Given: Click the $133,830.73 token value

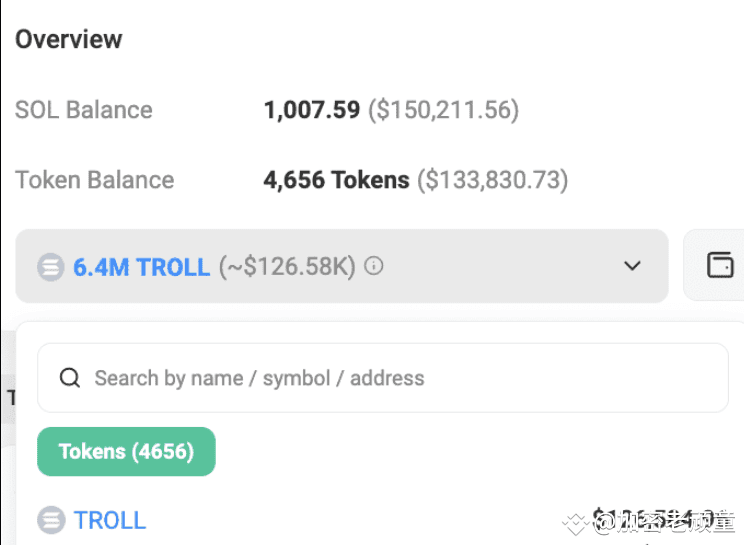Looking at the screenshot, I should [x=493, y=180].
